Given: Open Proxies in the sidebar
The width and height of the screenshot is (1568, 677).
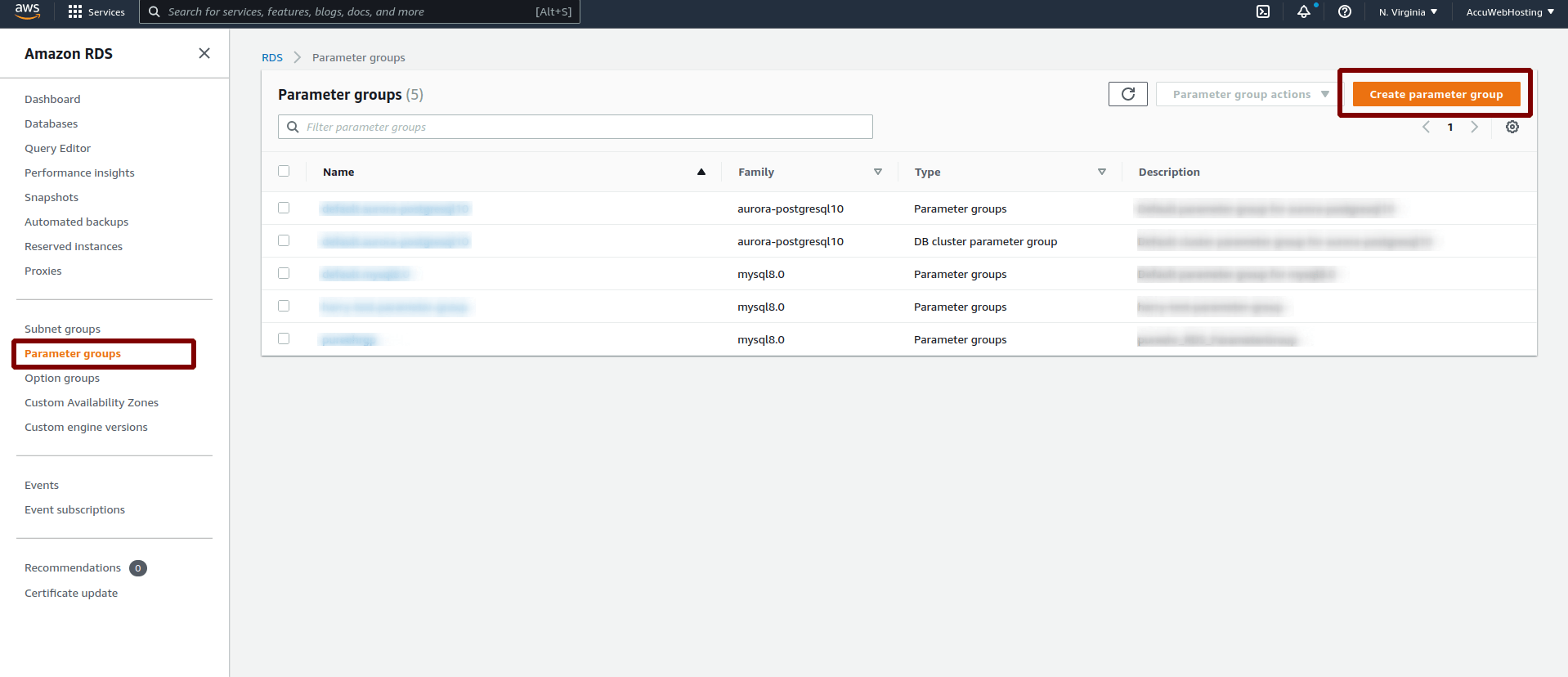Looking at the screenshot, I should [x=43, y=271].
